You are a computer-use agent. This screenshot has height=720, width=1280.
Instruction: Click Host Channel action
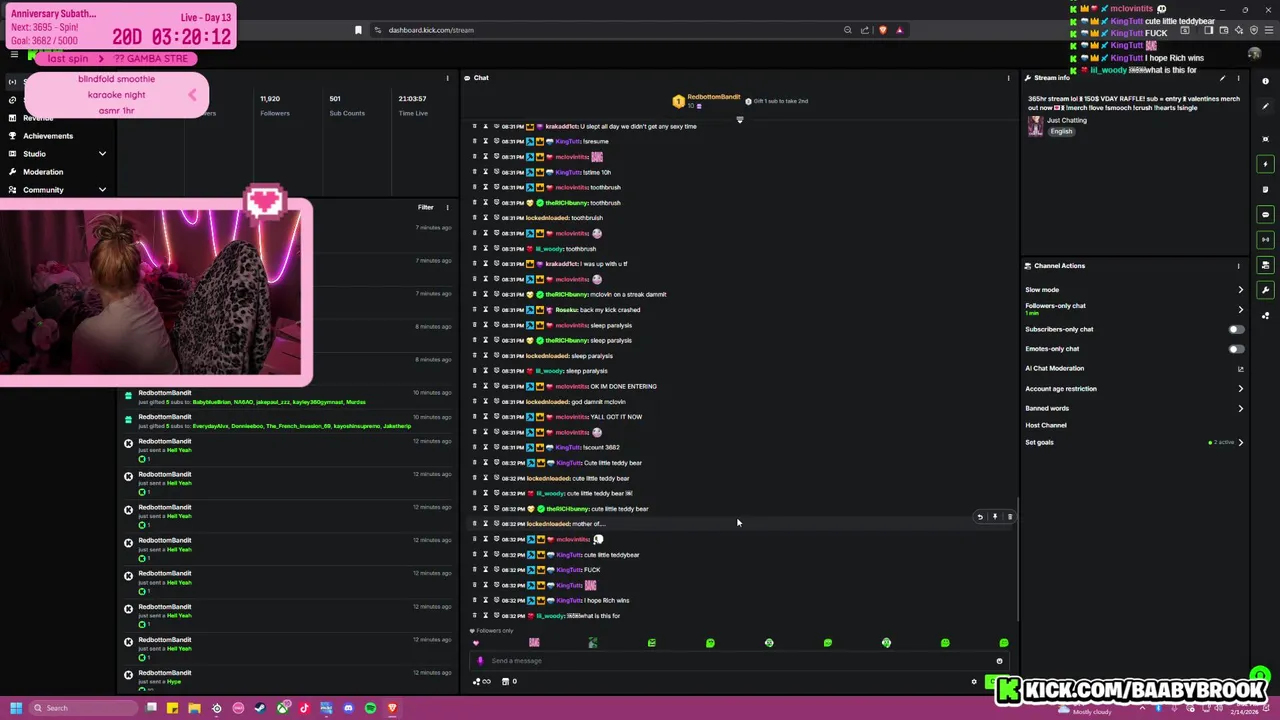(x=1046, y=425)
